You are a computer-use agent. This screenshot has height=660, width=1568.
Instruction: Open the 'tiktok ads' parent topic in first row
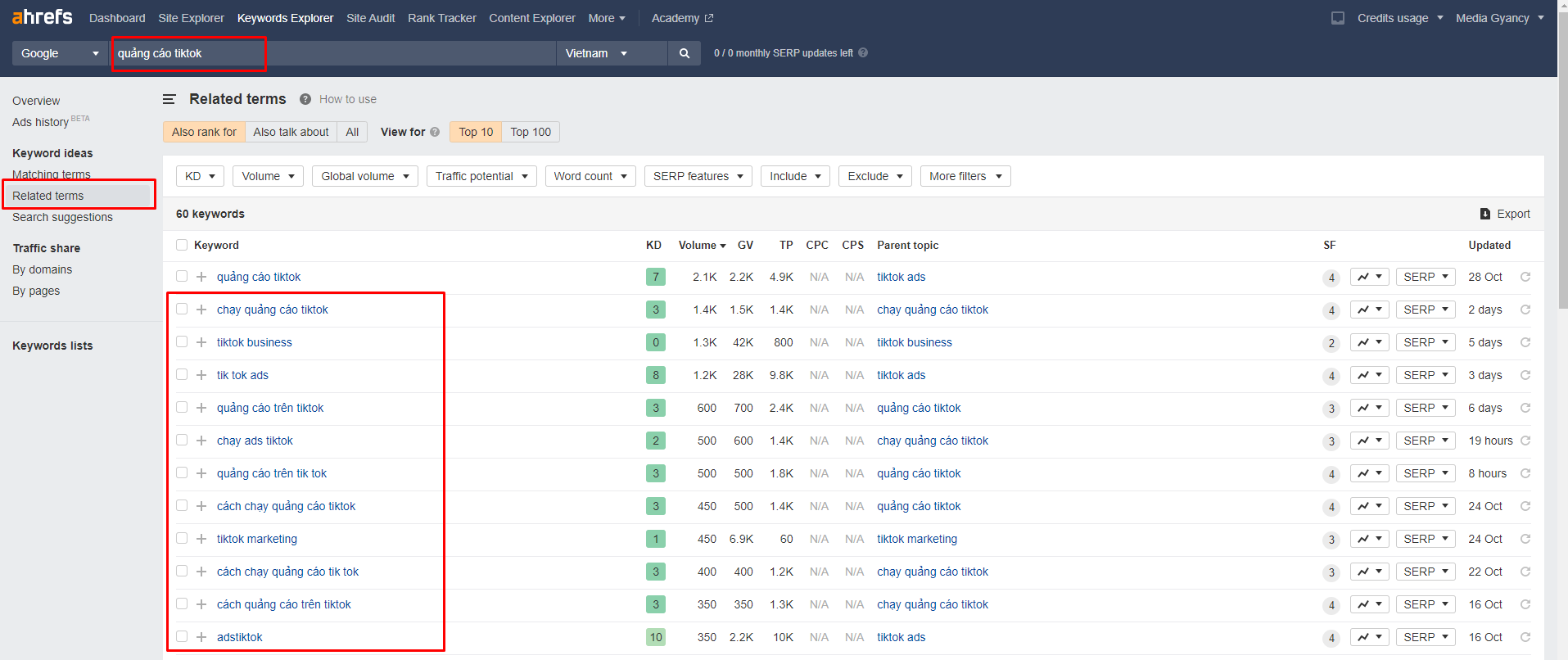point(901,277)
